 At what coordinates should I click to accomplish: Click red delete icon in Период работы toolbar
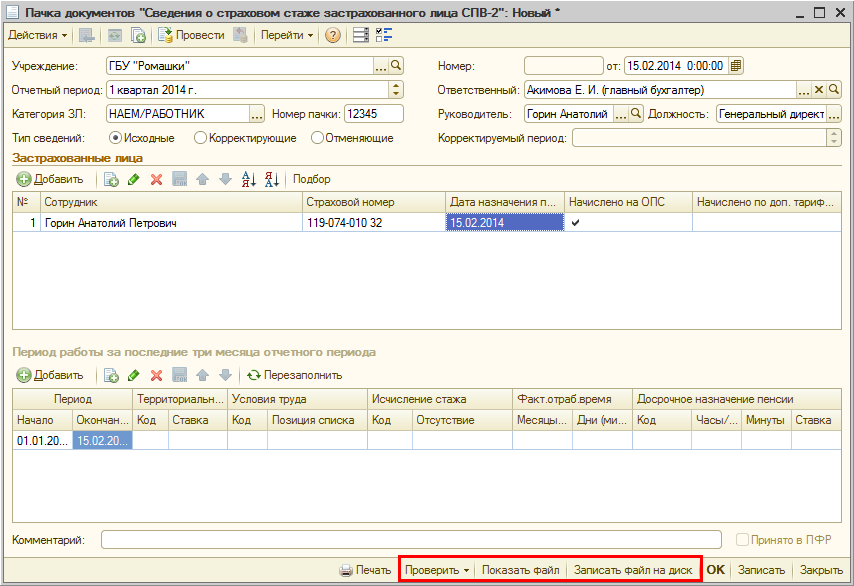(x=157, y=375)
